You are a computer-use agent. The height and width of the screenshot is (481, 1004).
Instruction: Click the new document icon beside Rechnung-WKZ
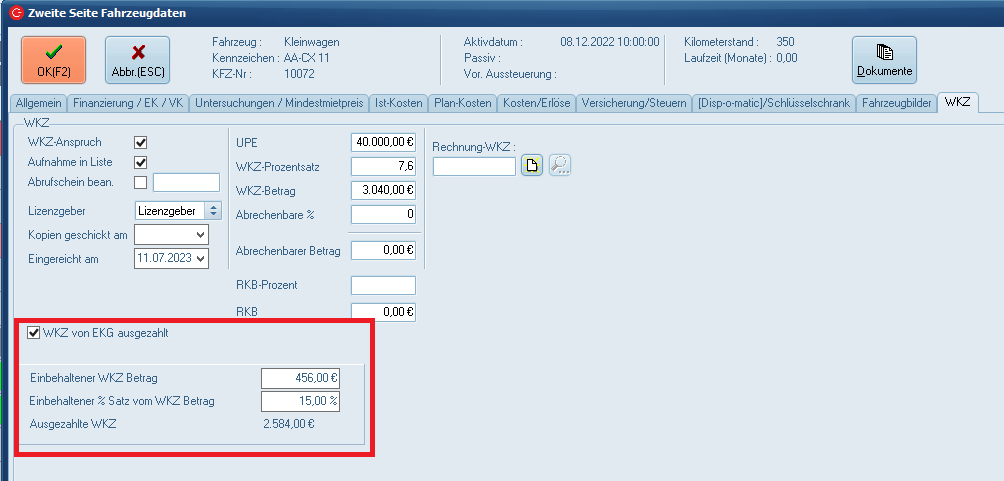coord(532,166)
